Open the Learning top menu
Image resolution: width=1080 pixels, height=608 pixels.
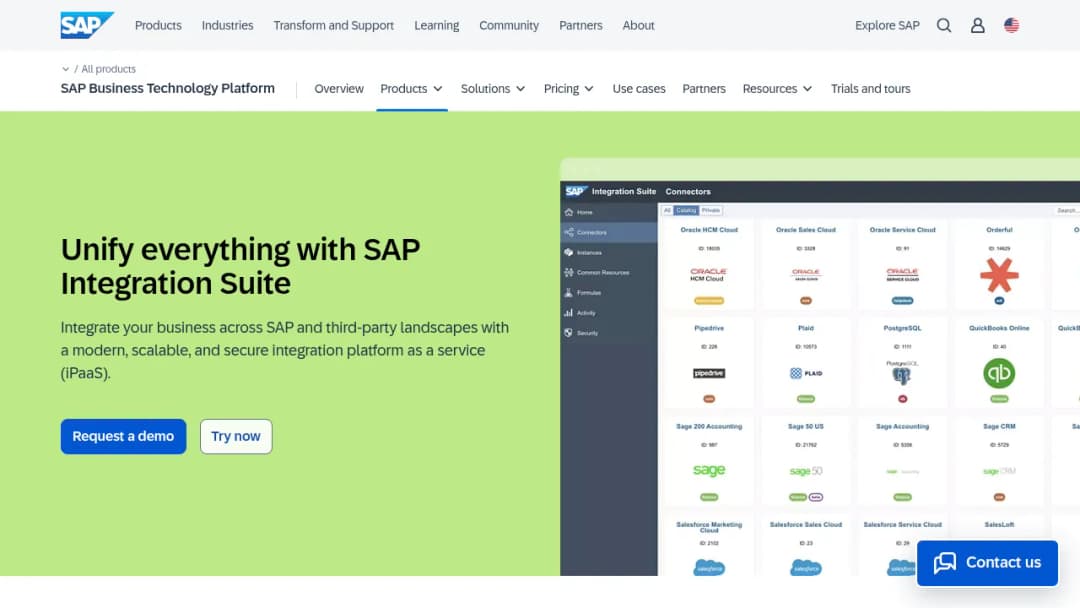(437, 25)
